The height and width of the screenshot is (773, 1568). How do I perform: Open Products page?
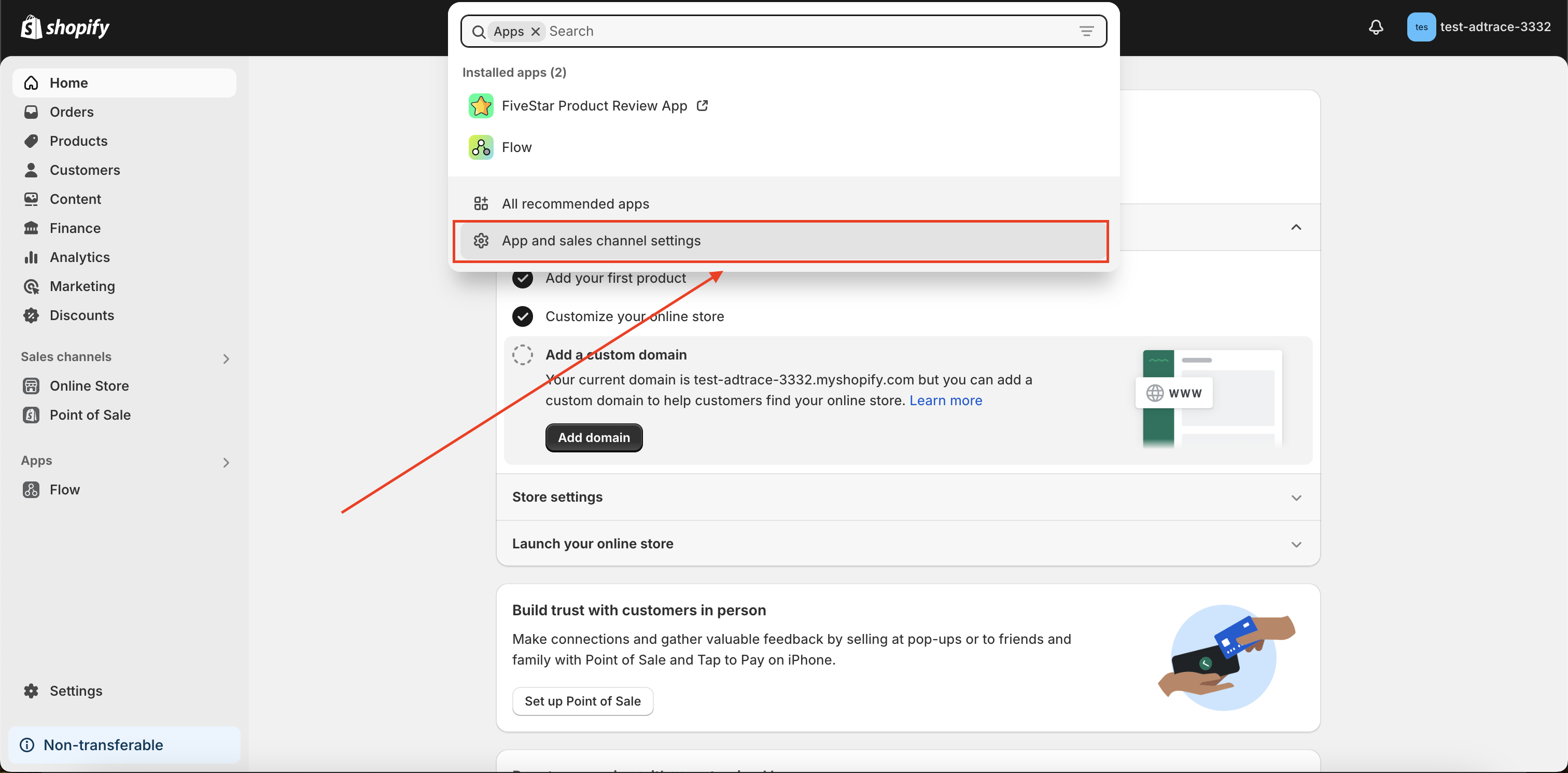(x=78, y=141)
